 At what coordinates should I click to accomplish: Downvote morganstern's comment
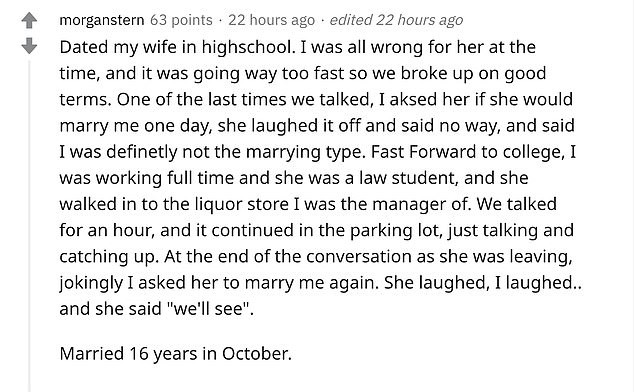29,46
